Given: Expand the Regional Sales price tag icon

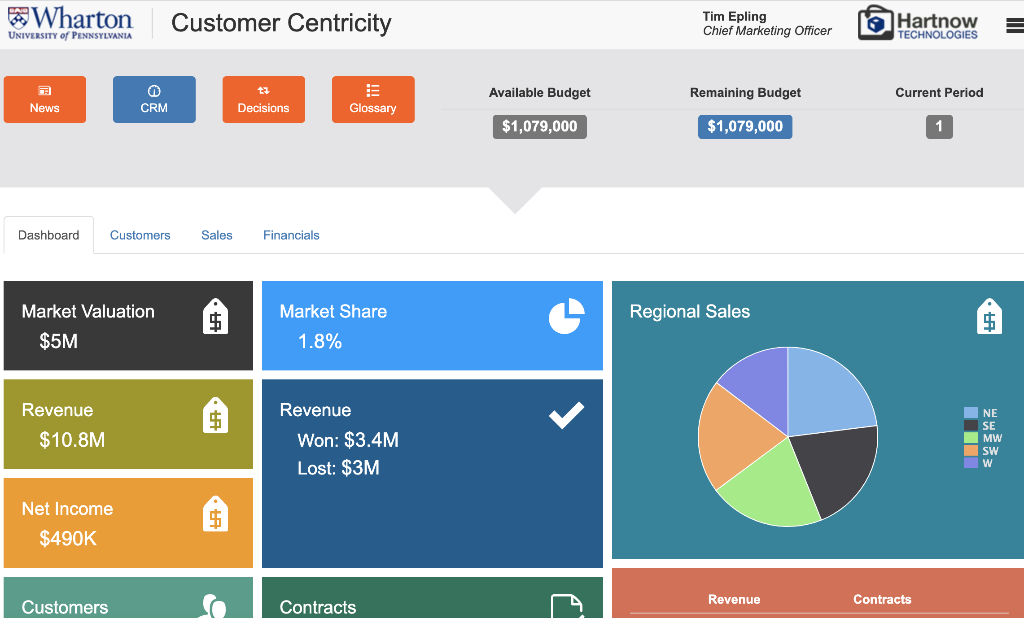Looking at the screenshot, I should pos(989,314).
